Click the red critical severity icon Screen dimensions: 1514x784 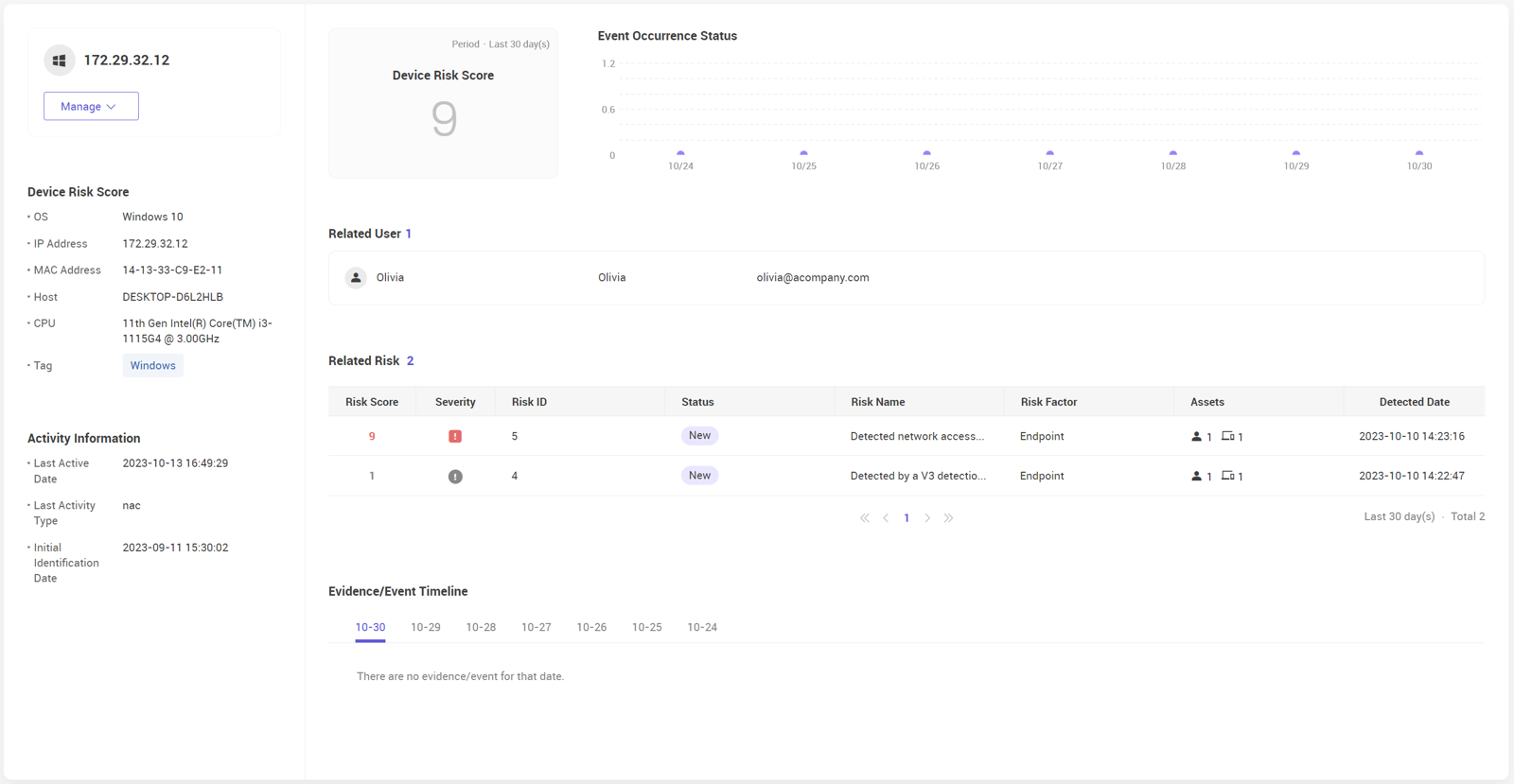point(455,436)
